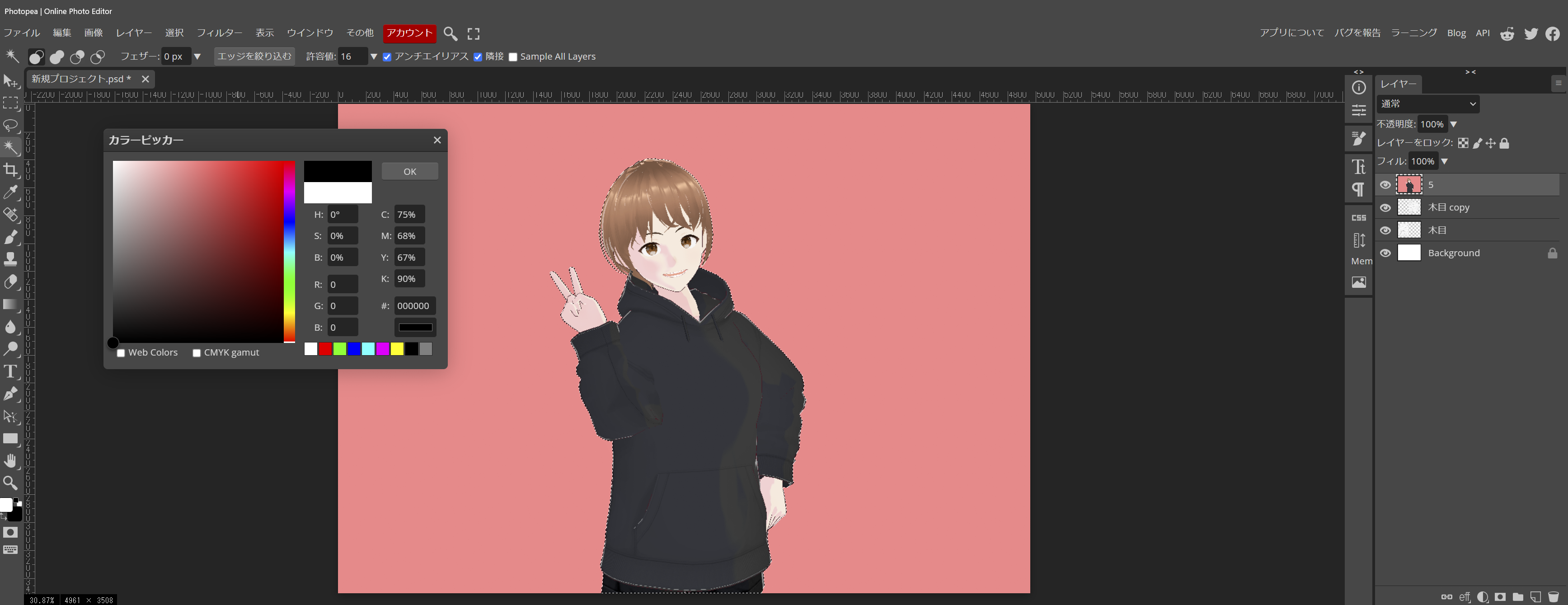The width and height of the screenshot is (1568, 605).
Task: Toggle Sample All Layers checkbox
Action: [513, 57]
